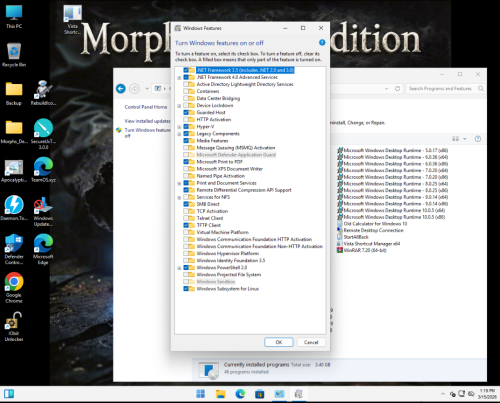Uncheck the Windows Subsystem for Linux feature
This screenshot has height=403, width=500.
click(186, 289)
